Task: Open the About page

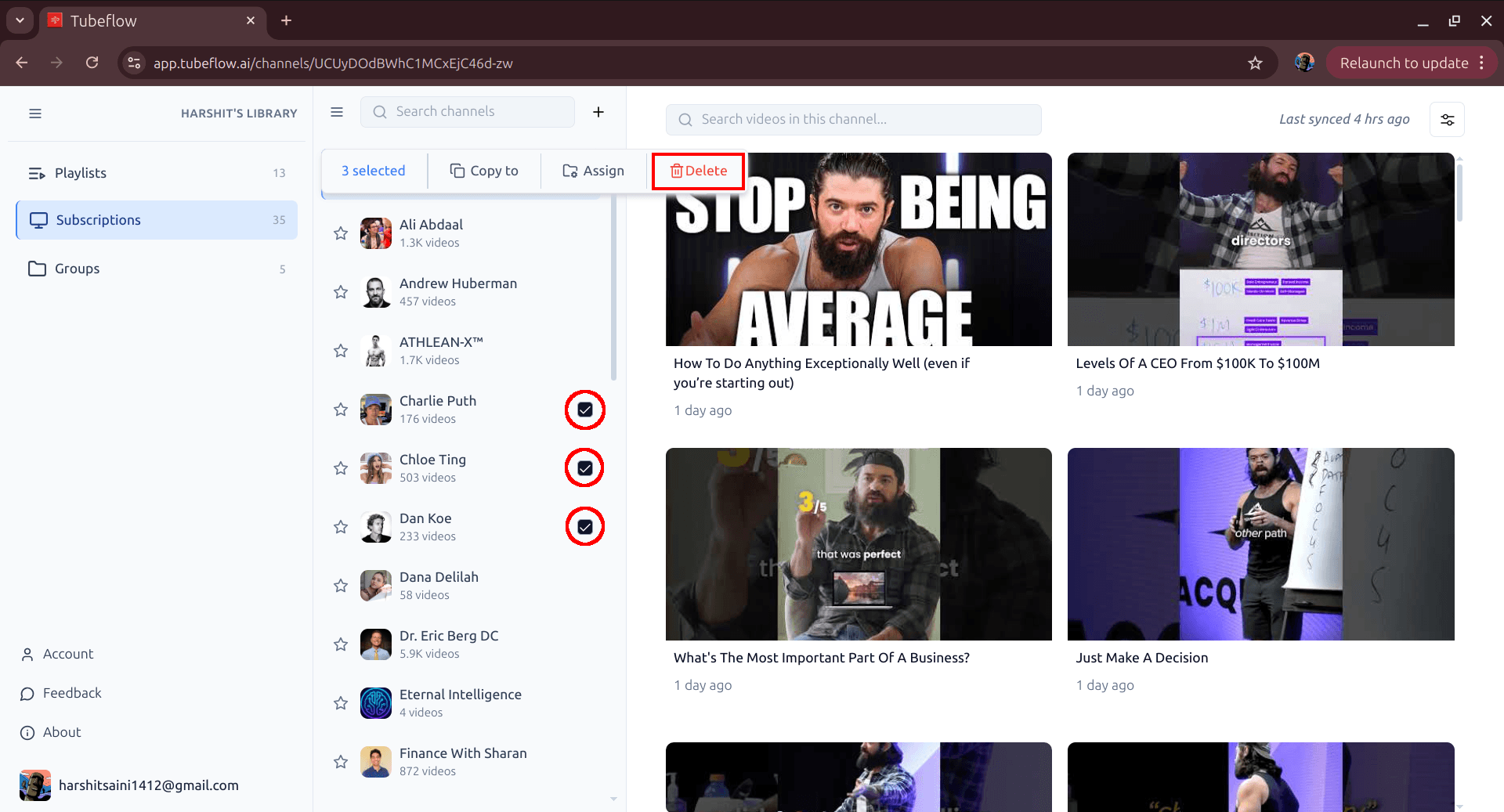Action: pos(61,732)
